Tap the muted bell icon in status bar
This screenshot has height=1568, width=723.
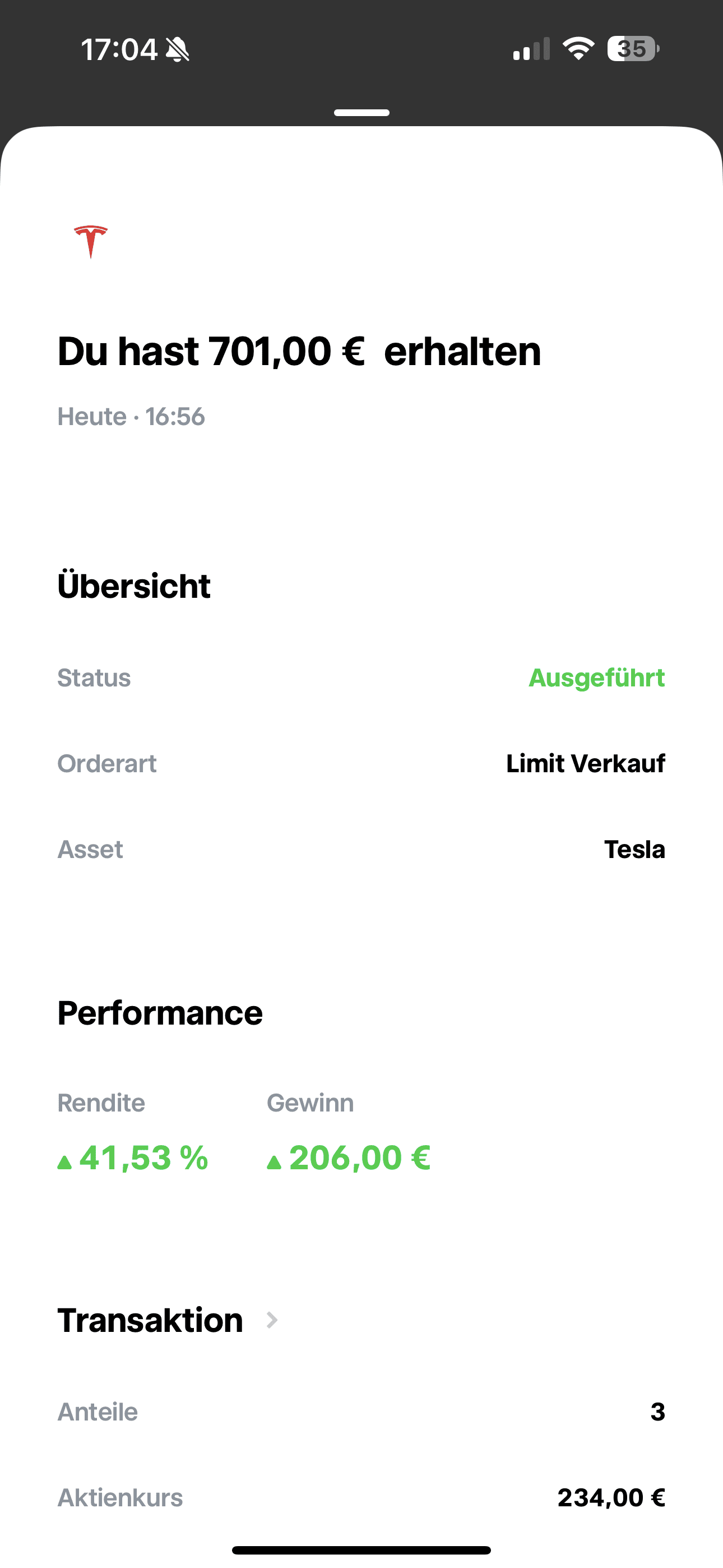pos(178,49)
